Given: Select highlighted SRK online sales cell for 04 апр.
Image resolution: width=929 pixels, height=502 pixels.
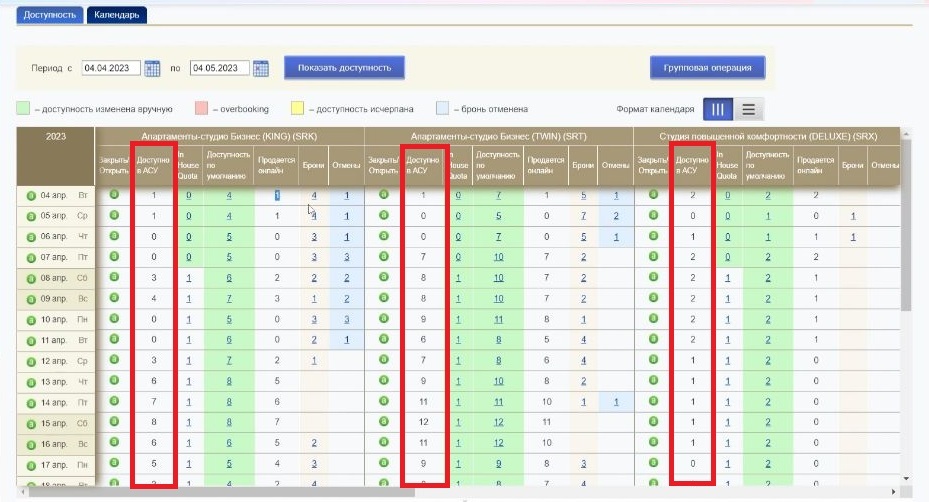Looking at the screenshot, I should point(277,196).
